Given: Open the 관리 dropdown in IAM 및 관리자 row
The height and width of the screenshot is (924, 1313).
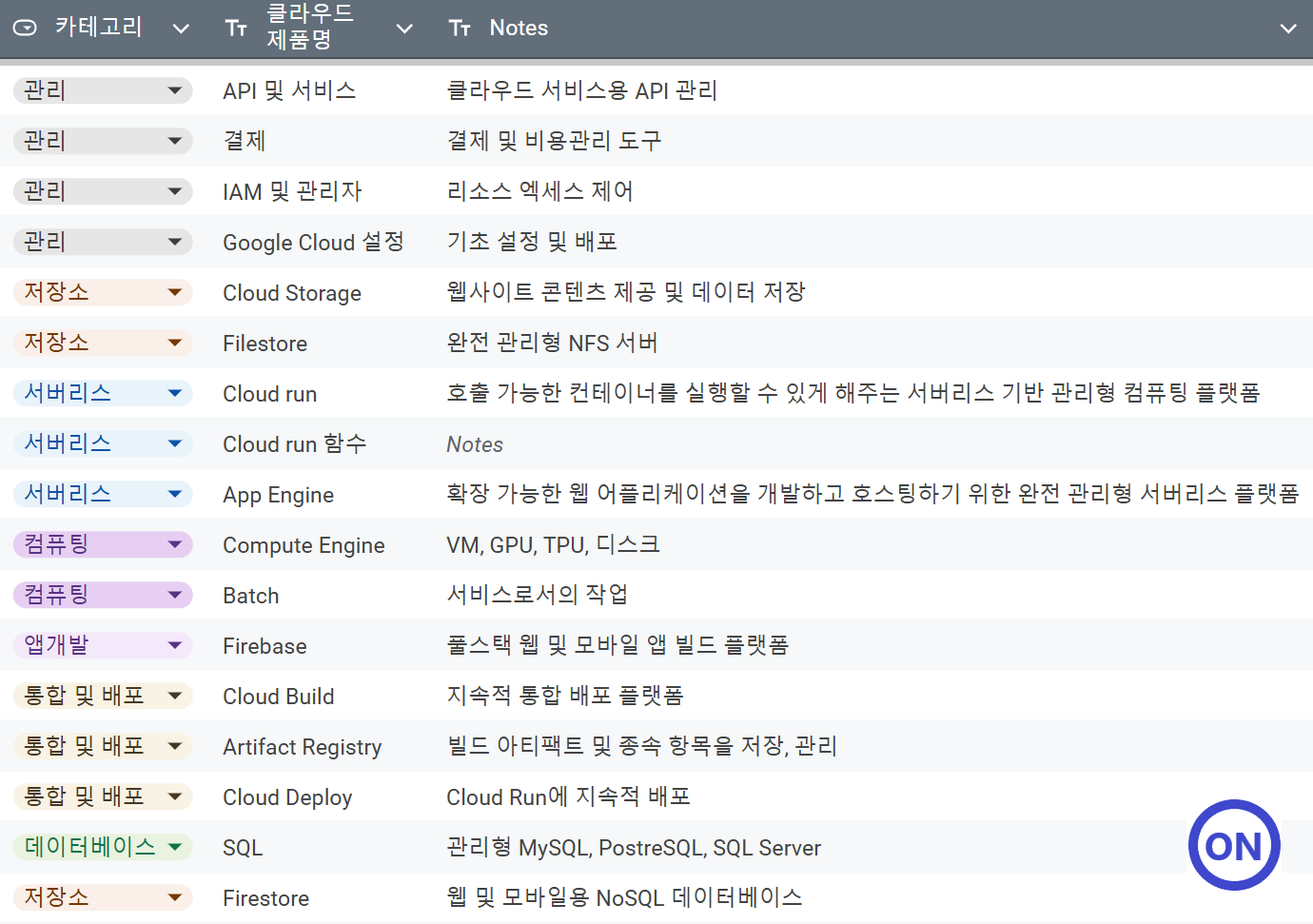Looking at the screenshot, I should [103, 191].
